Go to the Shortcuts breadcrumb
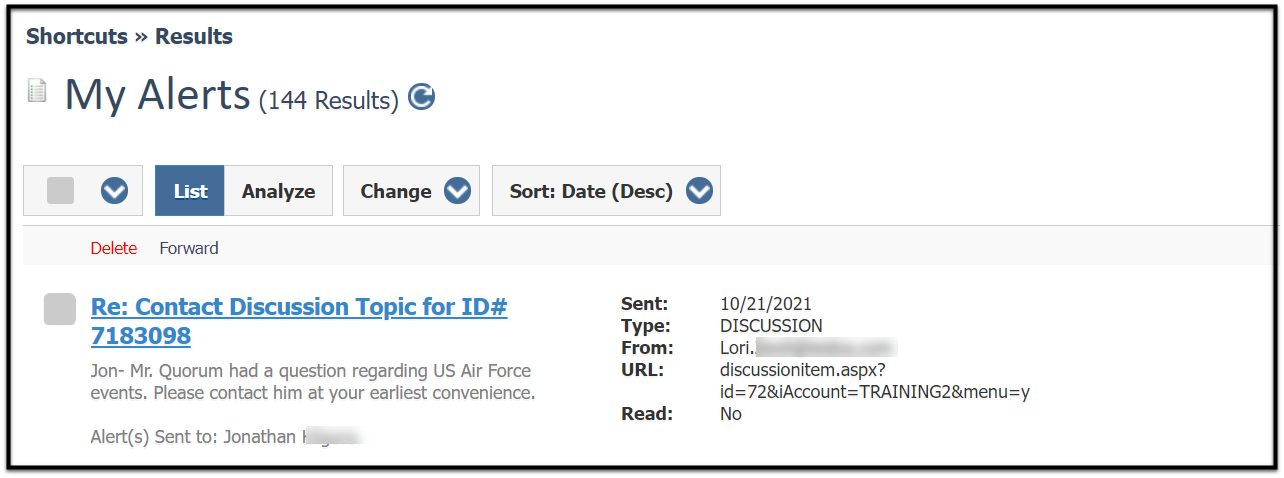 point(77,37)
